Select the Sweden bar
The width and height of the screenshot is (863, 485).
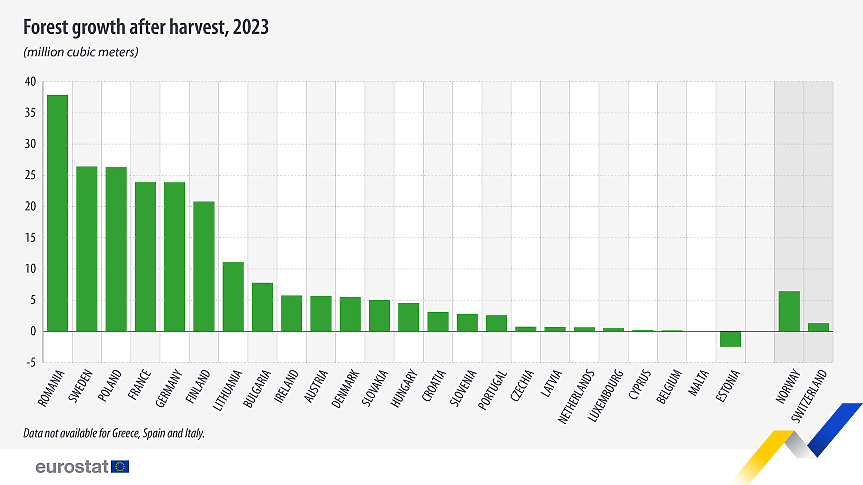(x=87, y=249)
